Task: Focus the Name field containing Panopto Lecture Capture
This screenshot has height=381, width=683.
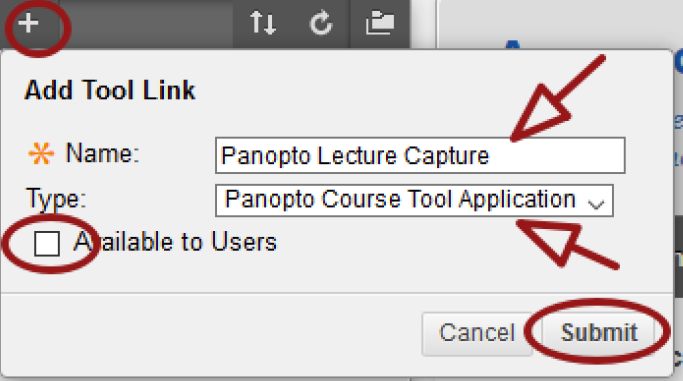Action: click(x=420, y=155)
